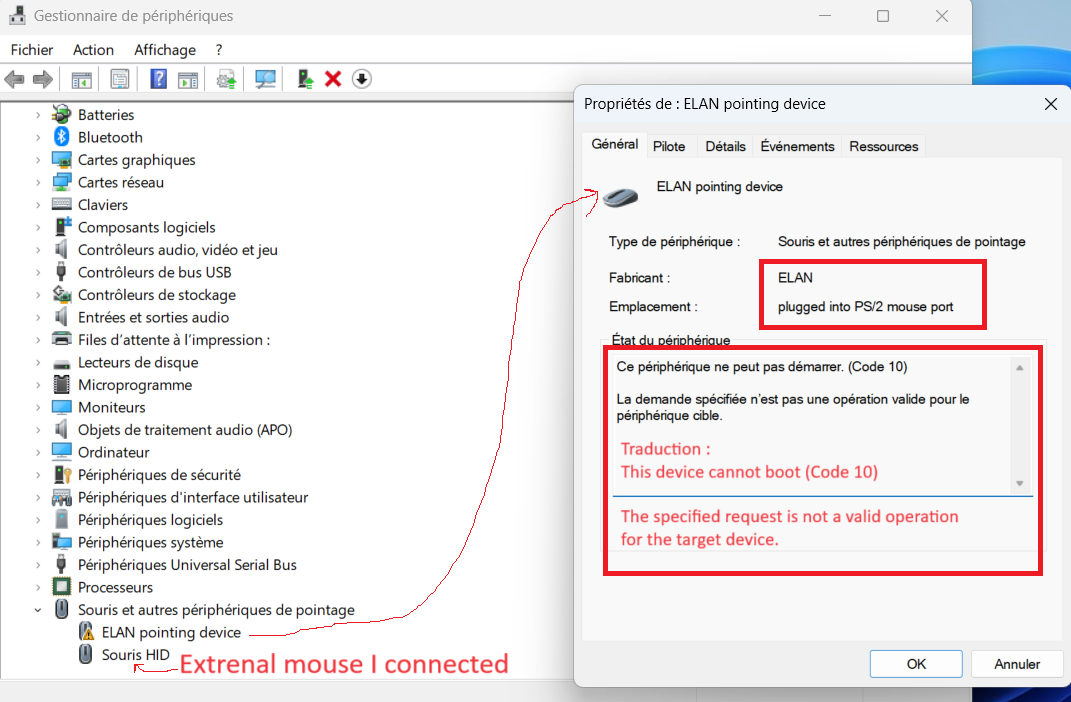This screenshot has height=702, width=1071.
Task: Click the Uninstall device red X icon
Action: [x=333, y=79]
